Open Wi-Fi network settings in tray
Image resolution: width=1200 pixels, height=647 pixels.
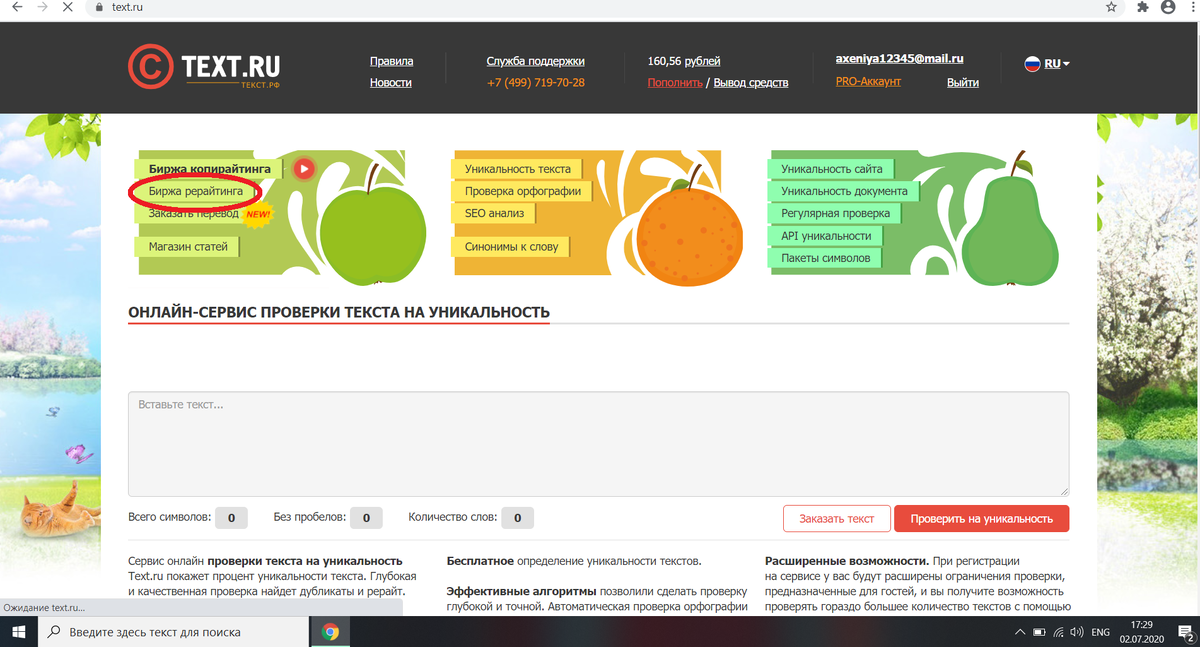(1058, 632)
